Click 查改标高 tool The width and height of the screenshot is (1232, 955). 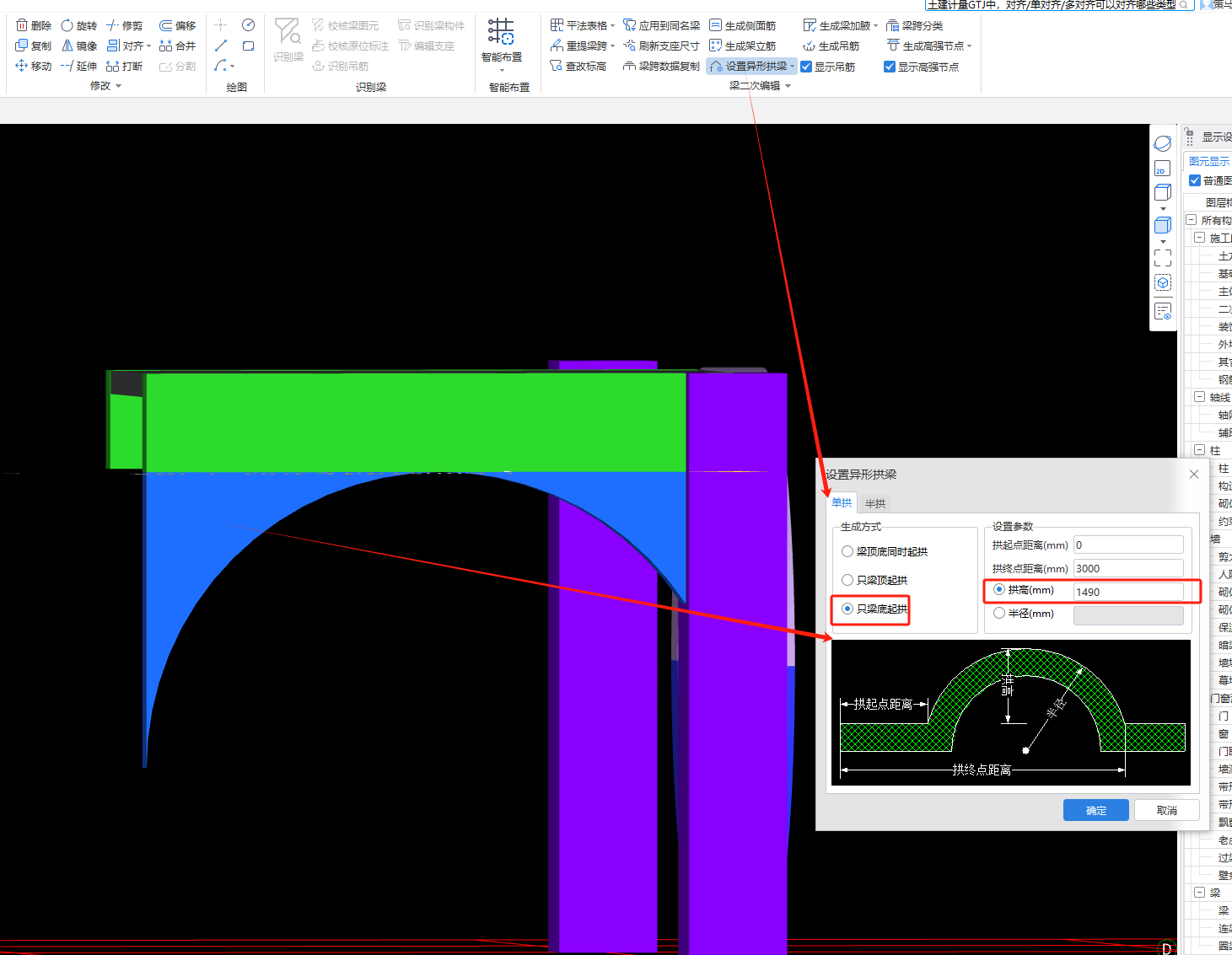(578, 66)
